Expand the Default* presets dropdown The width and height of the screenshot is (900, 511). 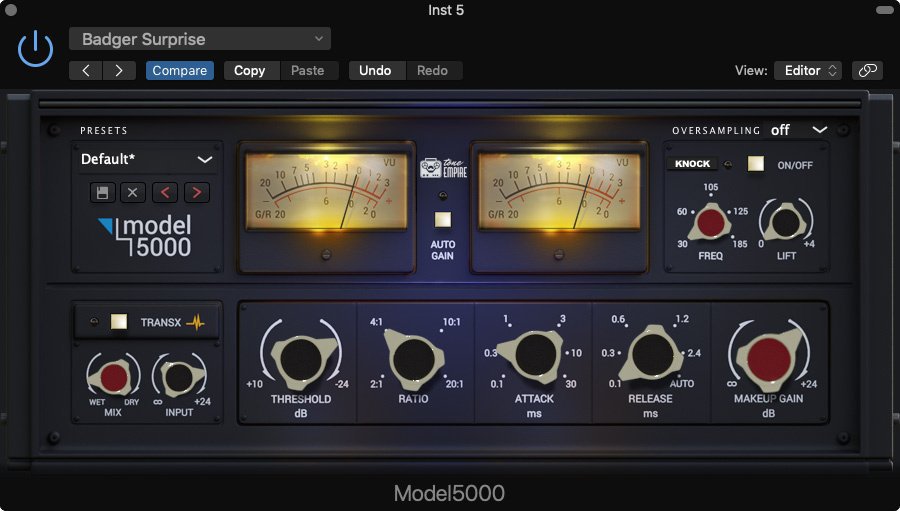point(146,159)
